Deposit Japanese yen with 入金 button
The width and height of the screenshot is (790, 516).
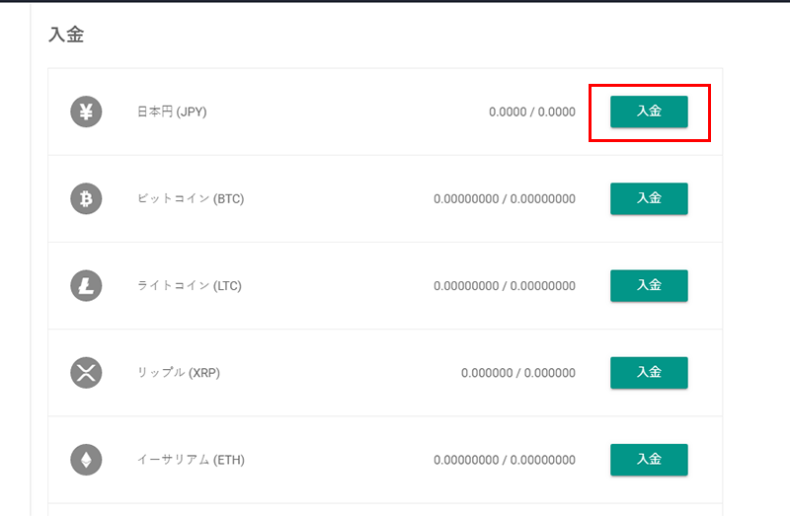coord(649,111)
